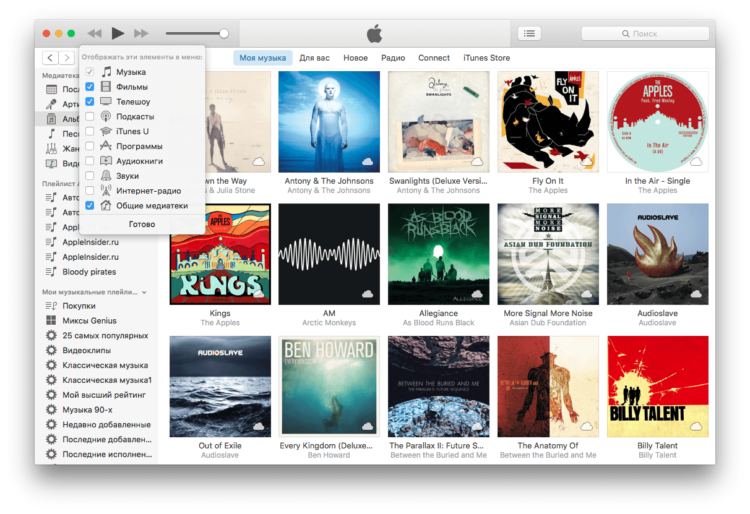750x514 pixels.
Task: Click the gear icon beside Классическая музыка1
Action: point(51,380)
